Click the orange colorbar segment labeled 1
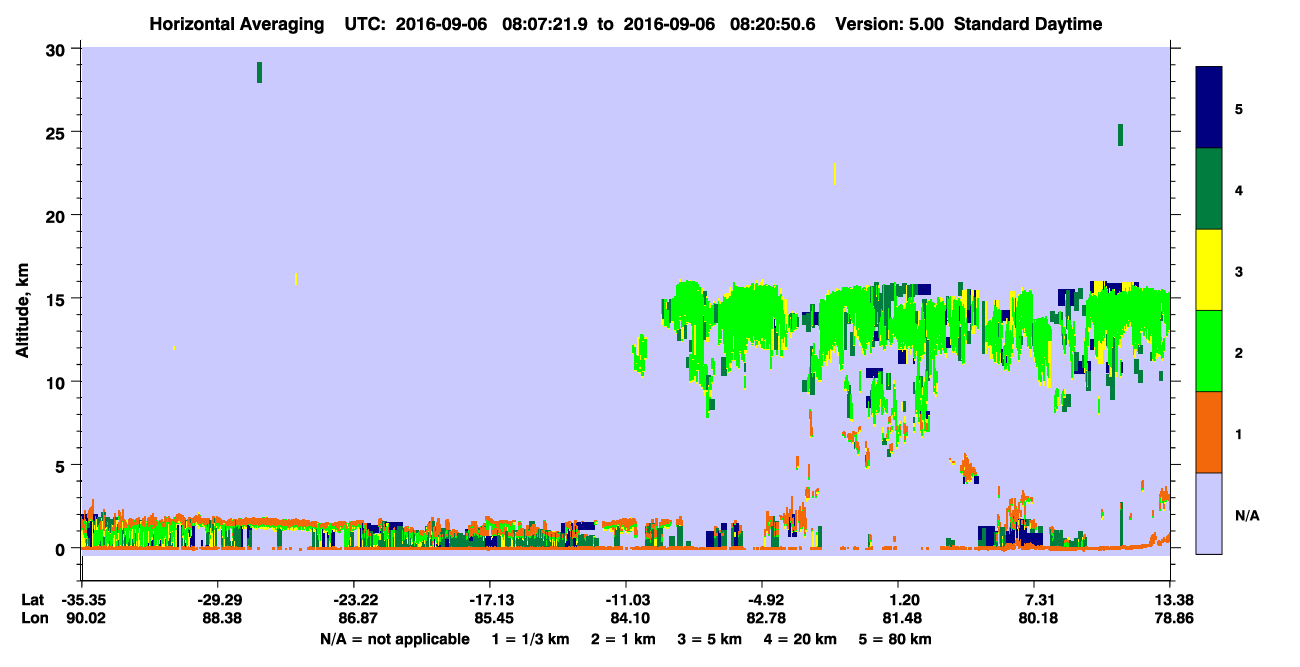Screen dimensions: 1300x667 (1209, 432)
